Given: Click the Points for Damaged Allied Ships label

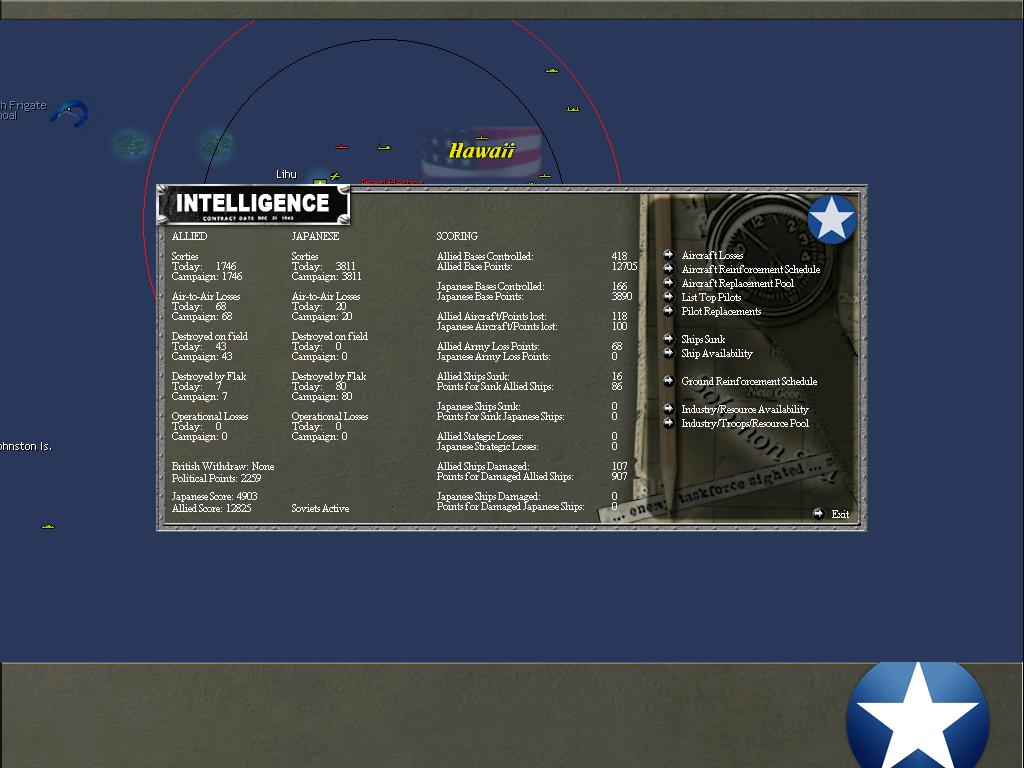Looking at the screenshot, I should pyautogui.click(x=505, y=476).
